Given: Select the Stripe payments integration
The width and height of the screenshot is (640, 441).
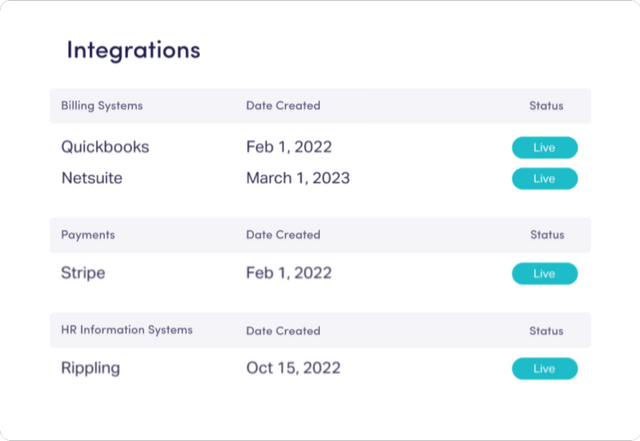Looking at the screenshot, I should pos(83,273).
